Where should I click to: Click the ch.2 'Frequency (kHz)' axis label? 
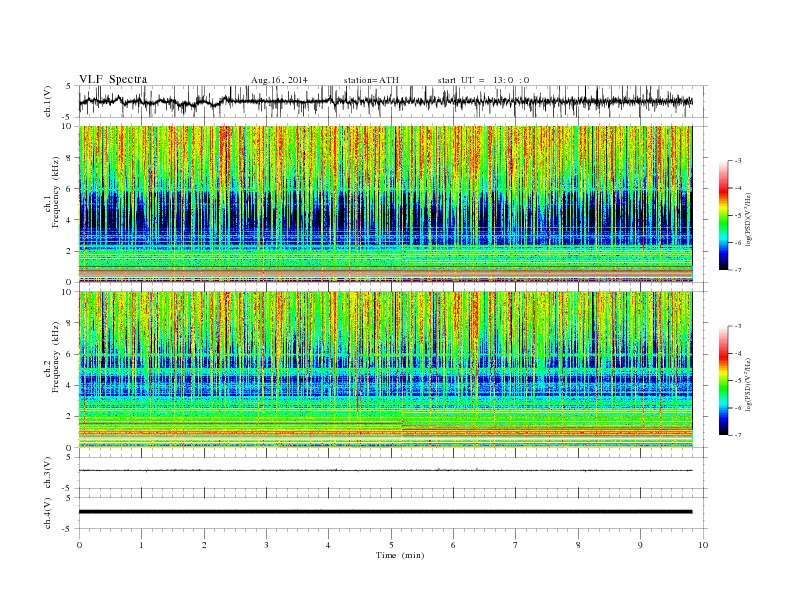[x=56, y=358]
